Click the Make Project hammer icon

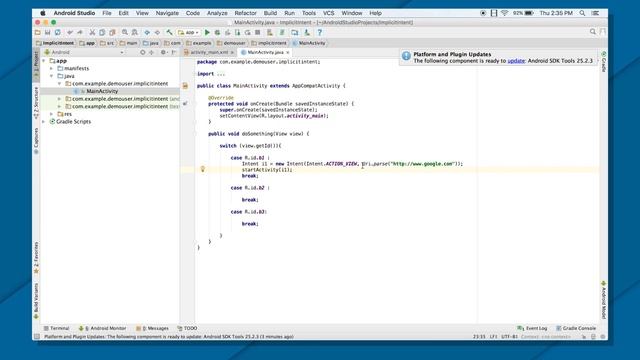click(x=169, y=32)
